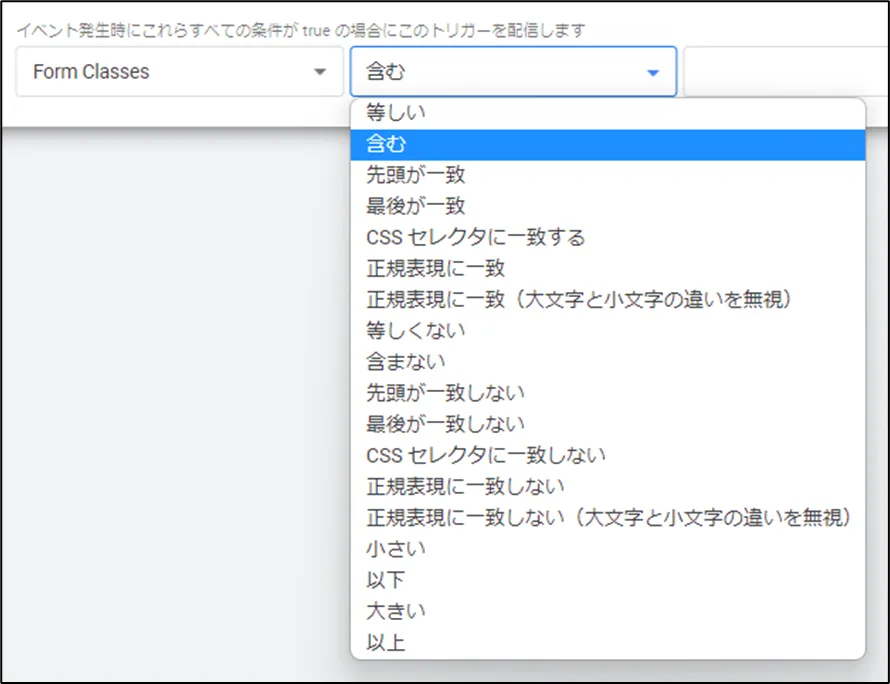
Task: Select 含まない operator
Action: click(406, 361)
